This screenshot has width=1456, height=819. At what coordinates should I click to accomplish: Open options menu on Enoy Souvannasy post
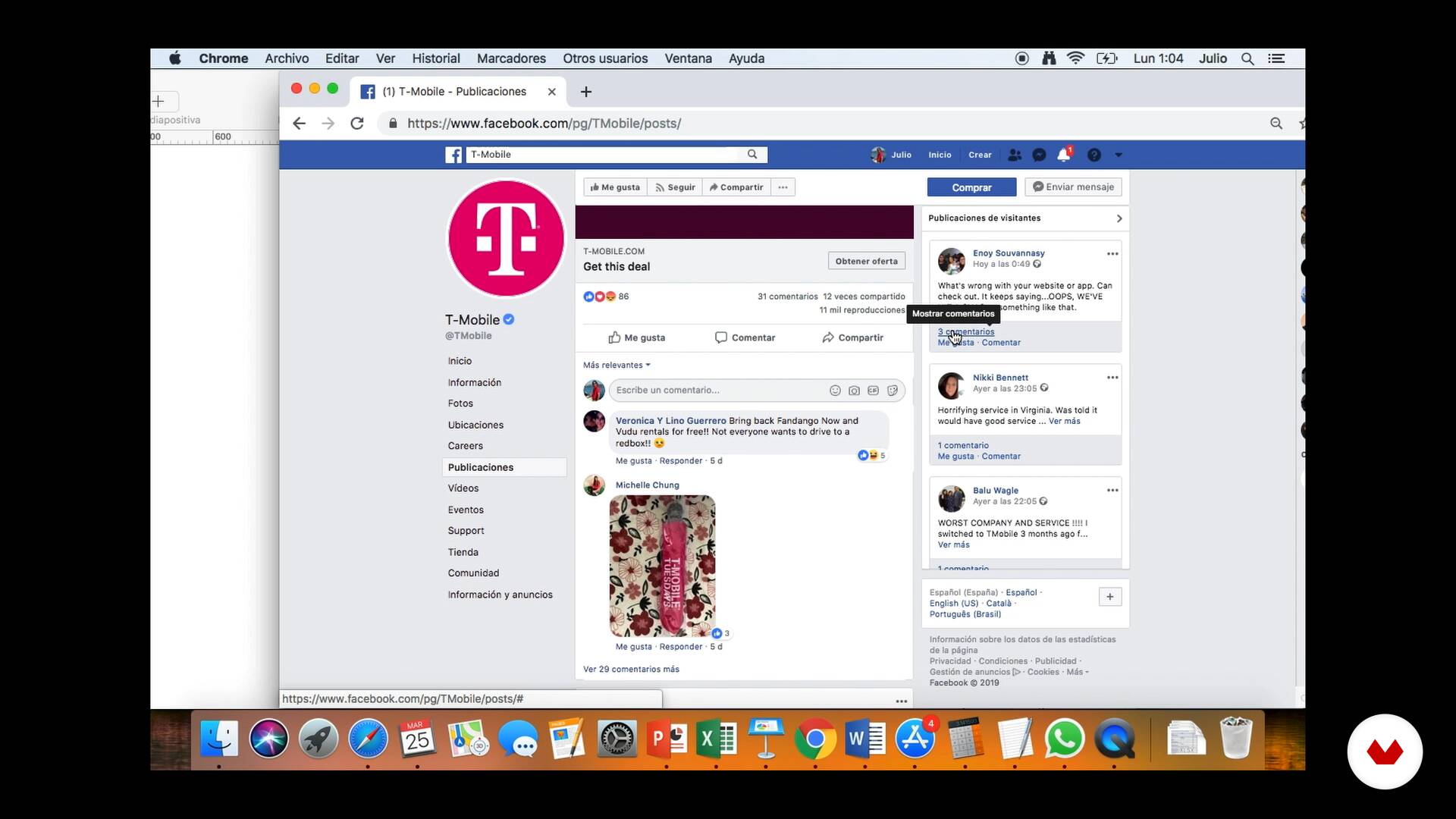pos(1112,254)
